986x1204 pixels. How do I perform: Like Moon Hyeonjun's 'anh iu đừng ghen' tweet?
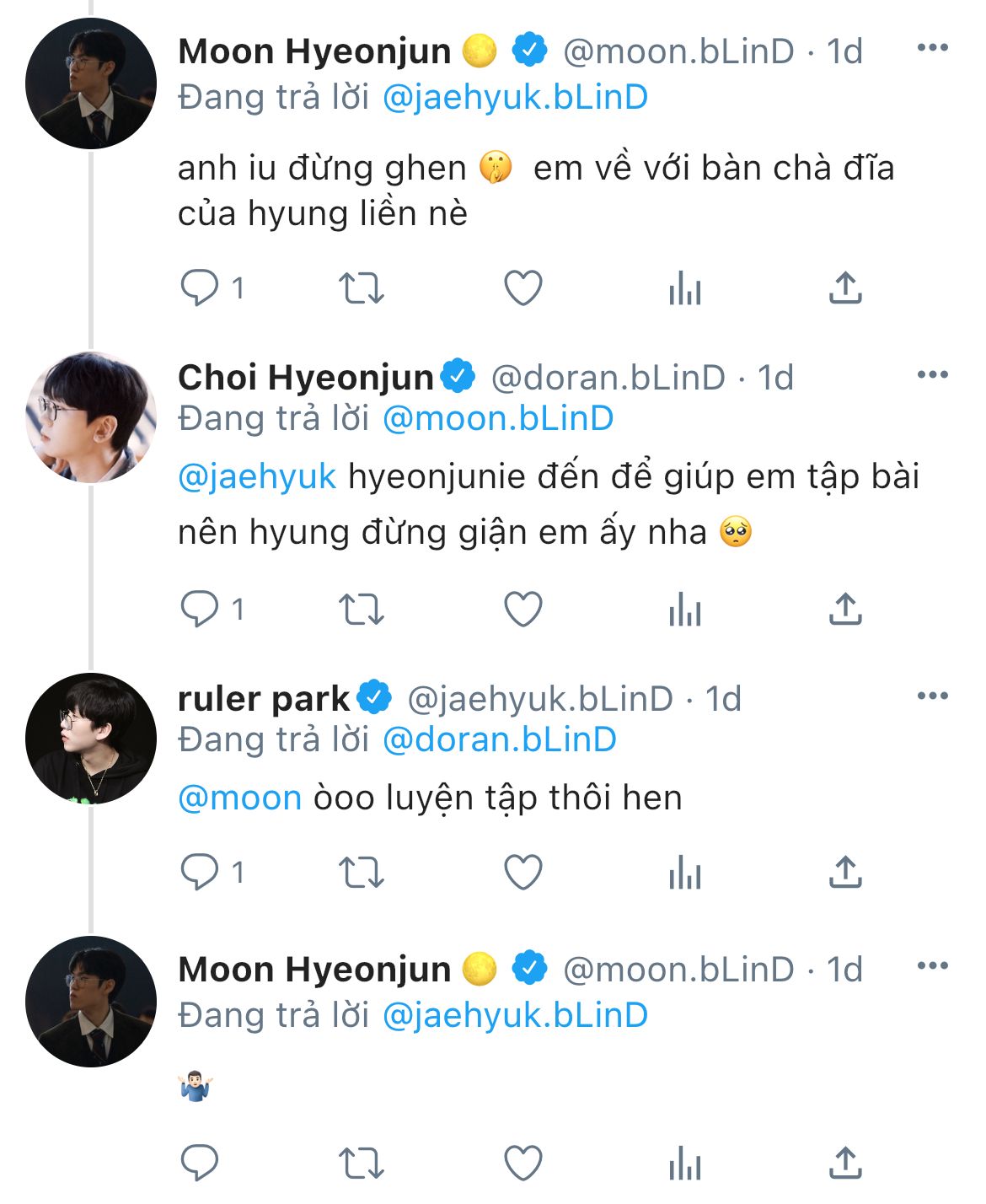[x=522, y=288]
